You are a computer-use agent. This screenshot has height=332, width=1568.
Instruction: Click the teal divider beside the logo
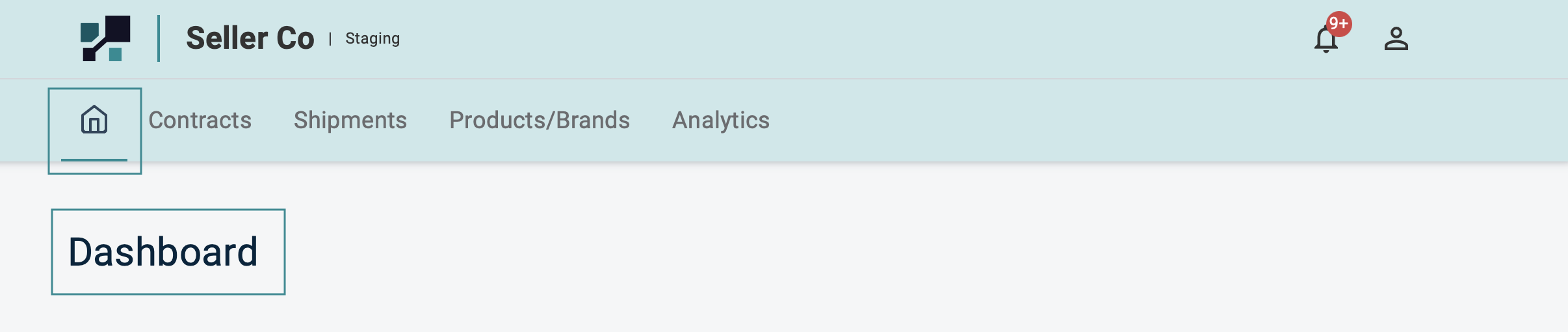(x=159, y=38)
